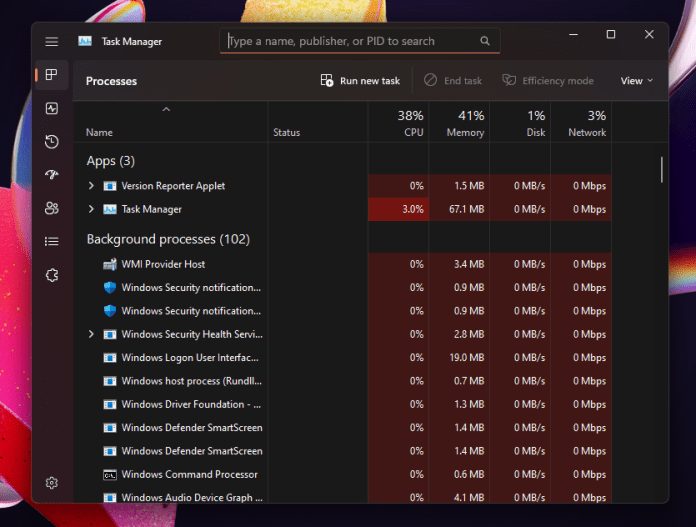
Task: Sort by the Memory column header
Action: [x=459, y=123]
